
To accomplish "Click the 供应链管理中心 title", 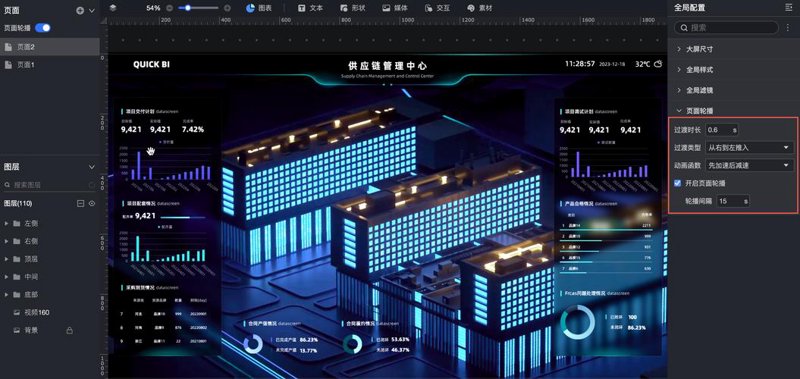I will pyautogui.click(x=387, y=66).
